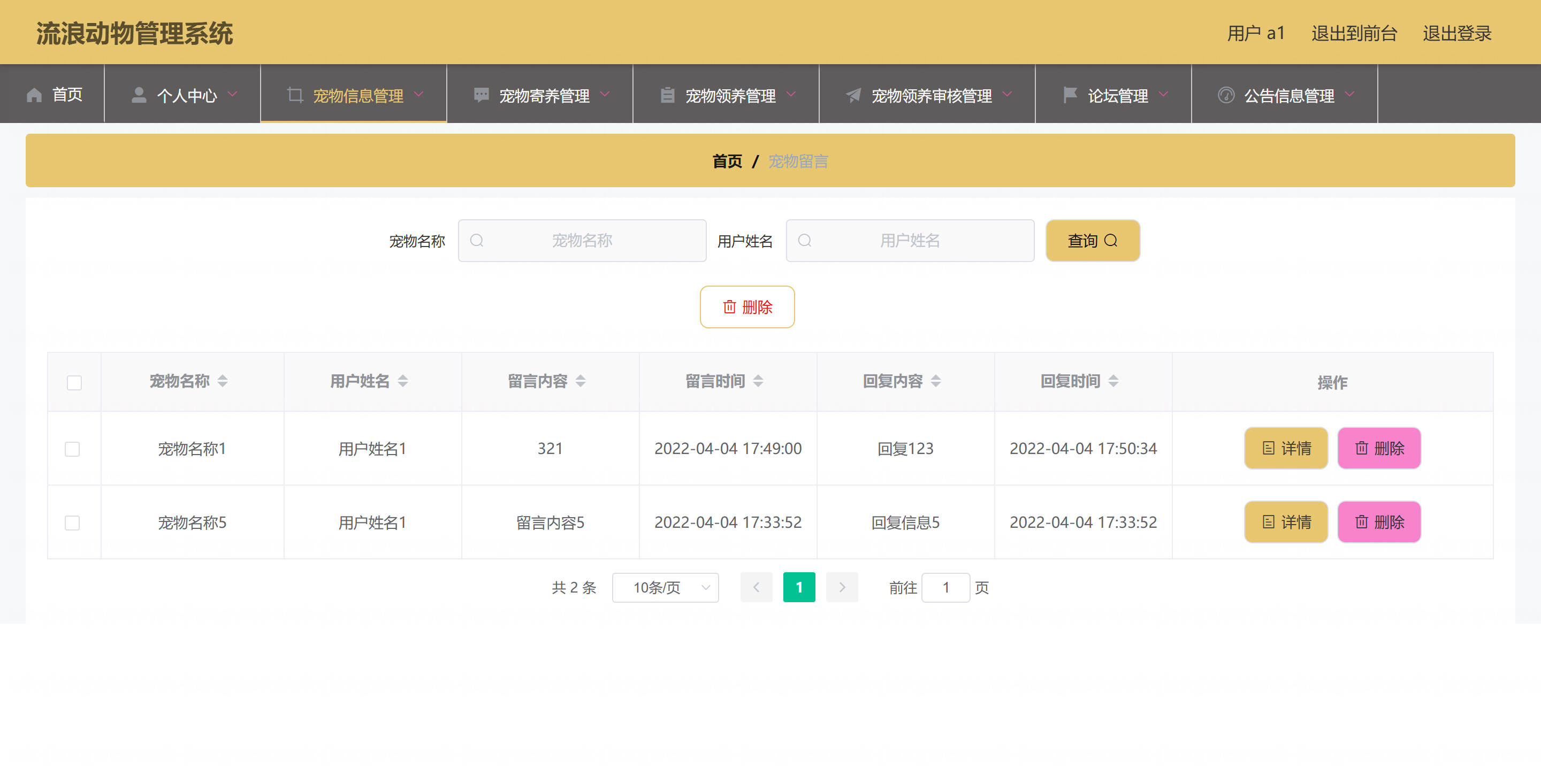The image size is (1541, 784).
Task: Check the row for 宠物名称1
Action: point(72,449)
